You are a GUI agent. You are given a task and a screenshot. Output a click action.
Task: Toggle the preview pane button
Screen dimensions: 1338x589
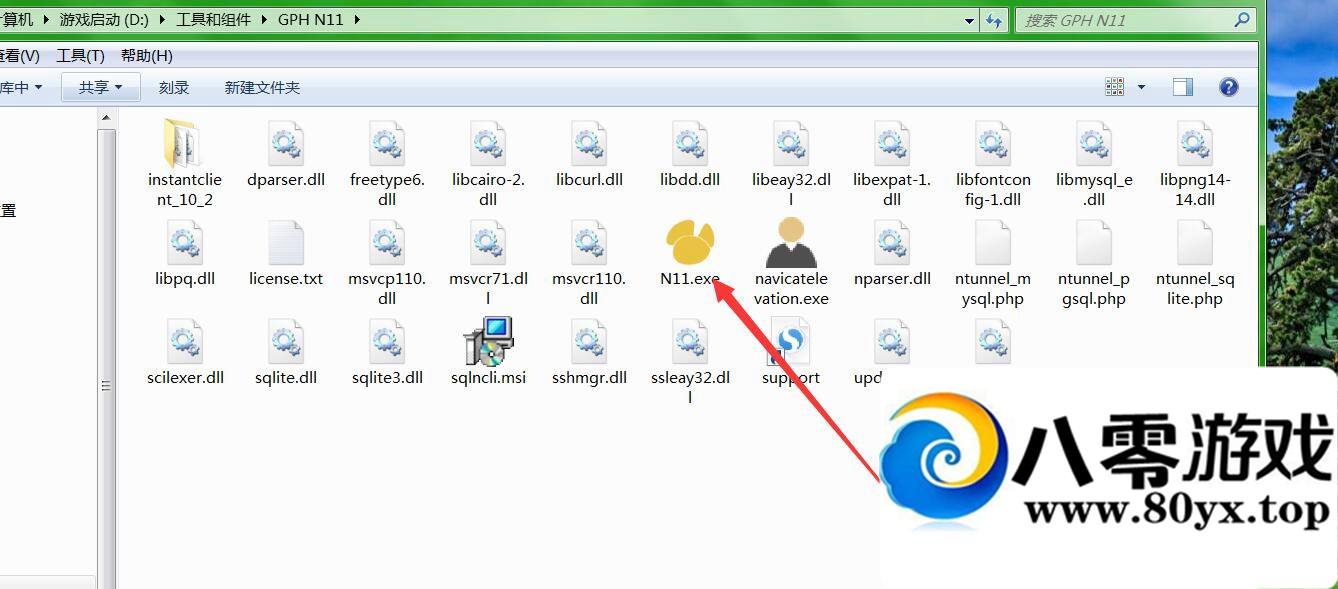(1183, 87)
